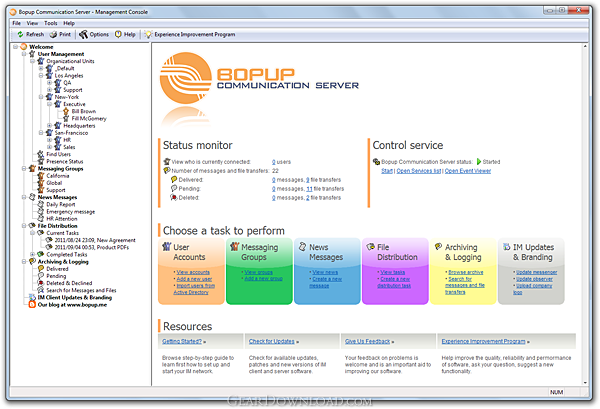Click the Give Us Feedback link
The width and height of the screenshot is (600, 409).
tap(367, 341)
